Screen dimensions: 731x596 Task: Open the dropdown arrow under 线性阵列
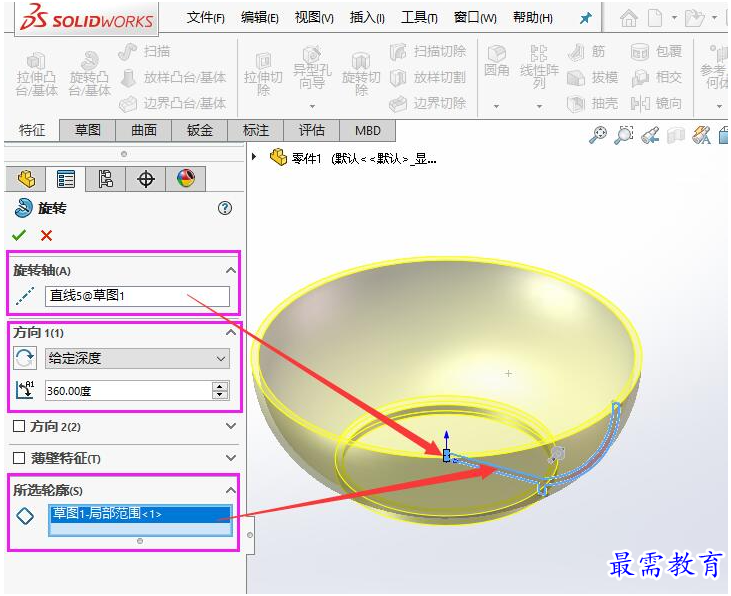pyautogui.click(x=539, y=106)
